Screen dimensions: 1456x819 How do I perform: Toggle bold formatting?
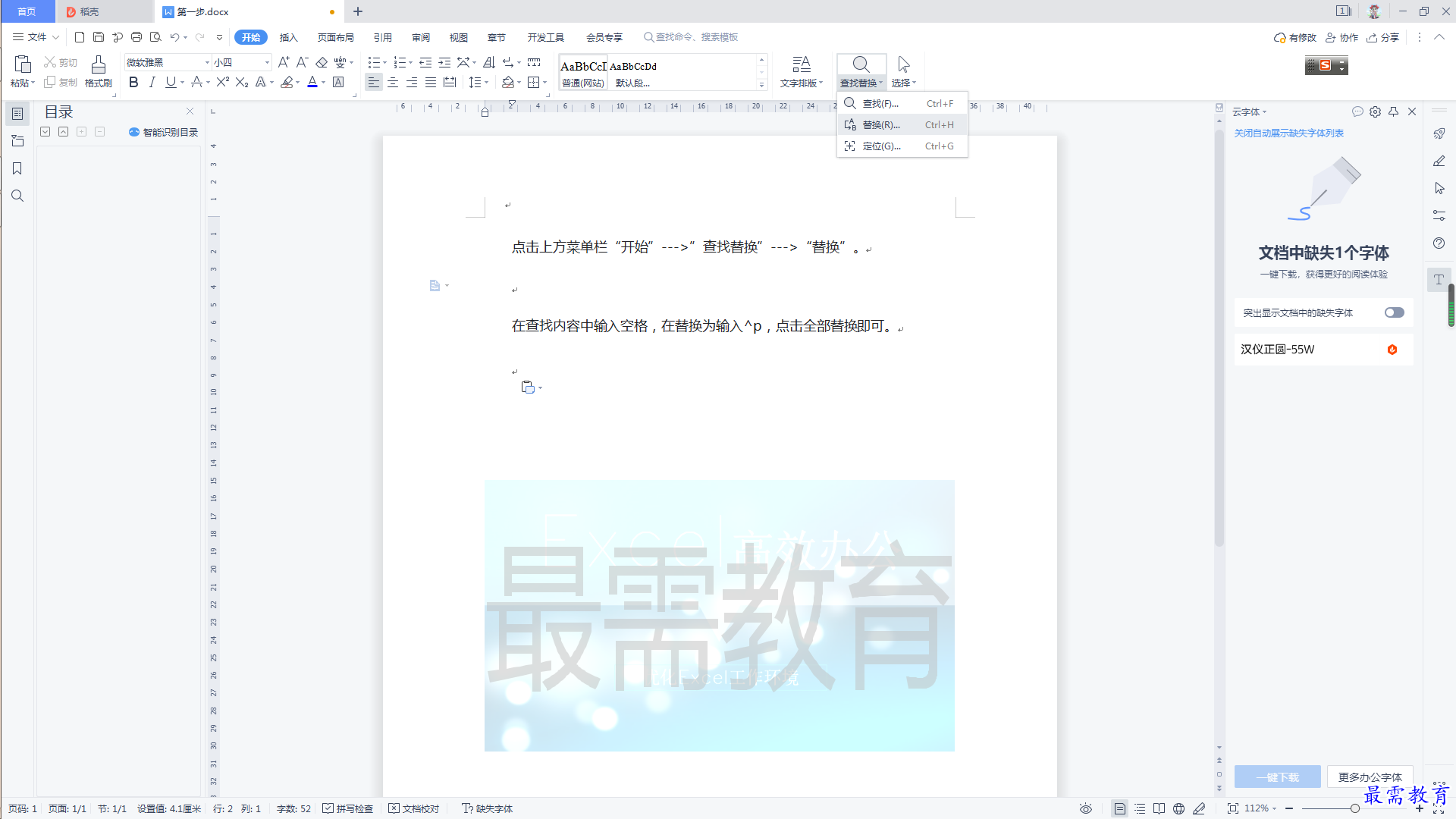pos(133,82)
